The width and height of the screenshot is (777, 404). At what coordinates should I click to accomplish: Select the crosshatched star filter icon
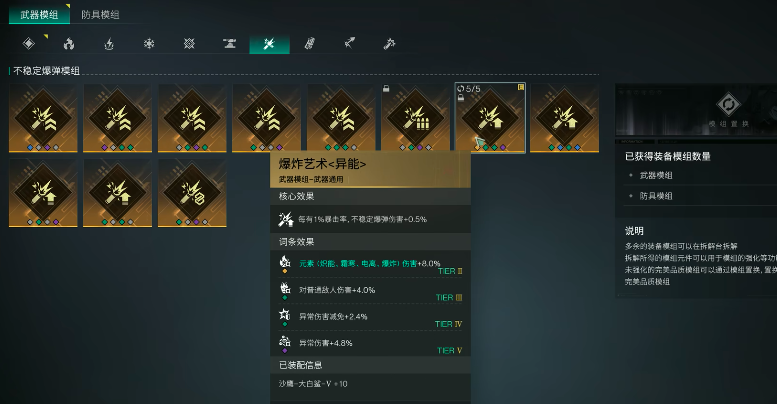point(189,44)
